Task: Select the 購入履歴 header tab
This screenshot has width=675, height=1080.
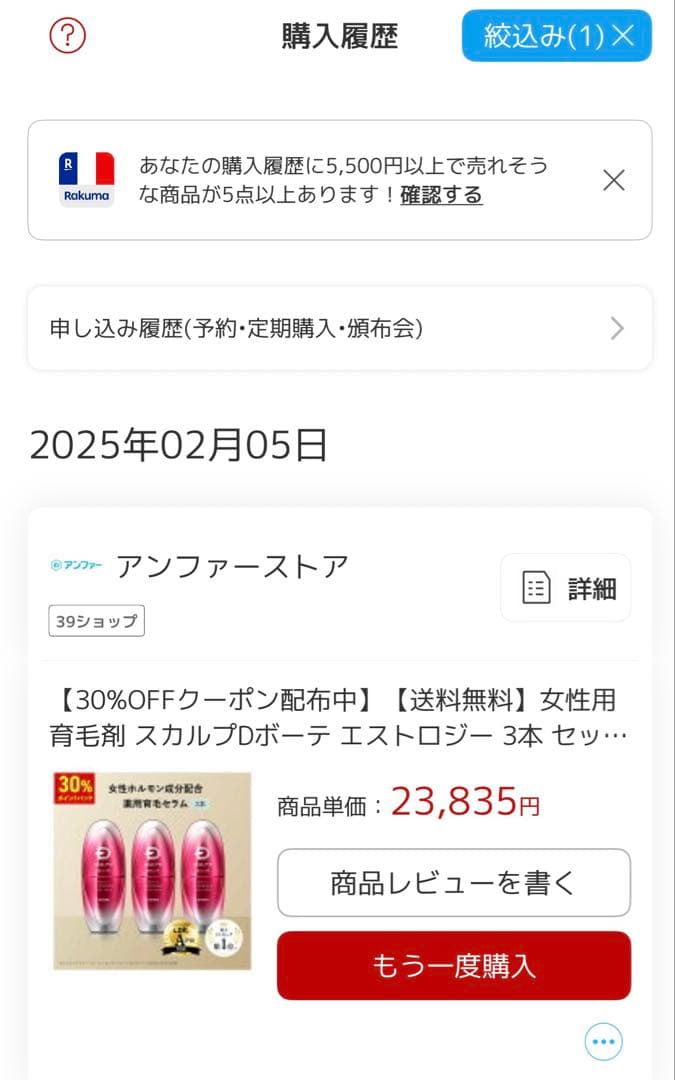Action: [x=337, y=35]
